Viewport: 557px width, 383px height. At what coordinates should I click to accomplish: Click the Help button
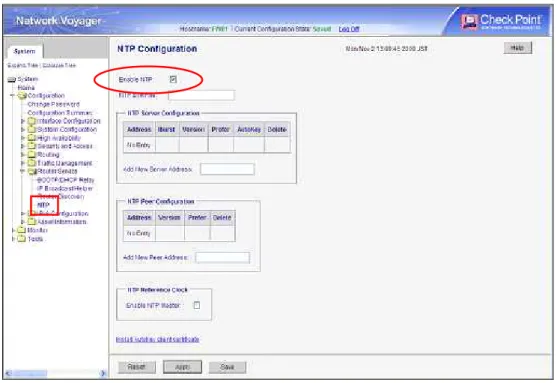click(x=518, y=48)
